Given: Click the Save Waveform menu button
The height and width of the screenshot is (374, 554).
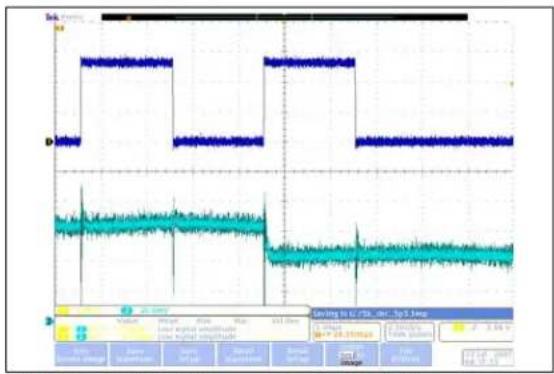Looking at the screenshot, I should coord(135,354).
